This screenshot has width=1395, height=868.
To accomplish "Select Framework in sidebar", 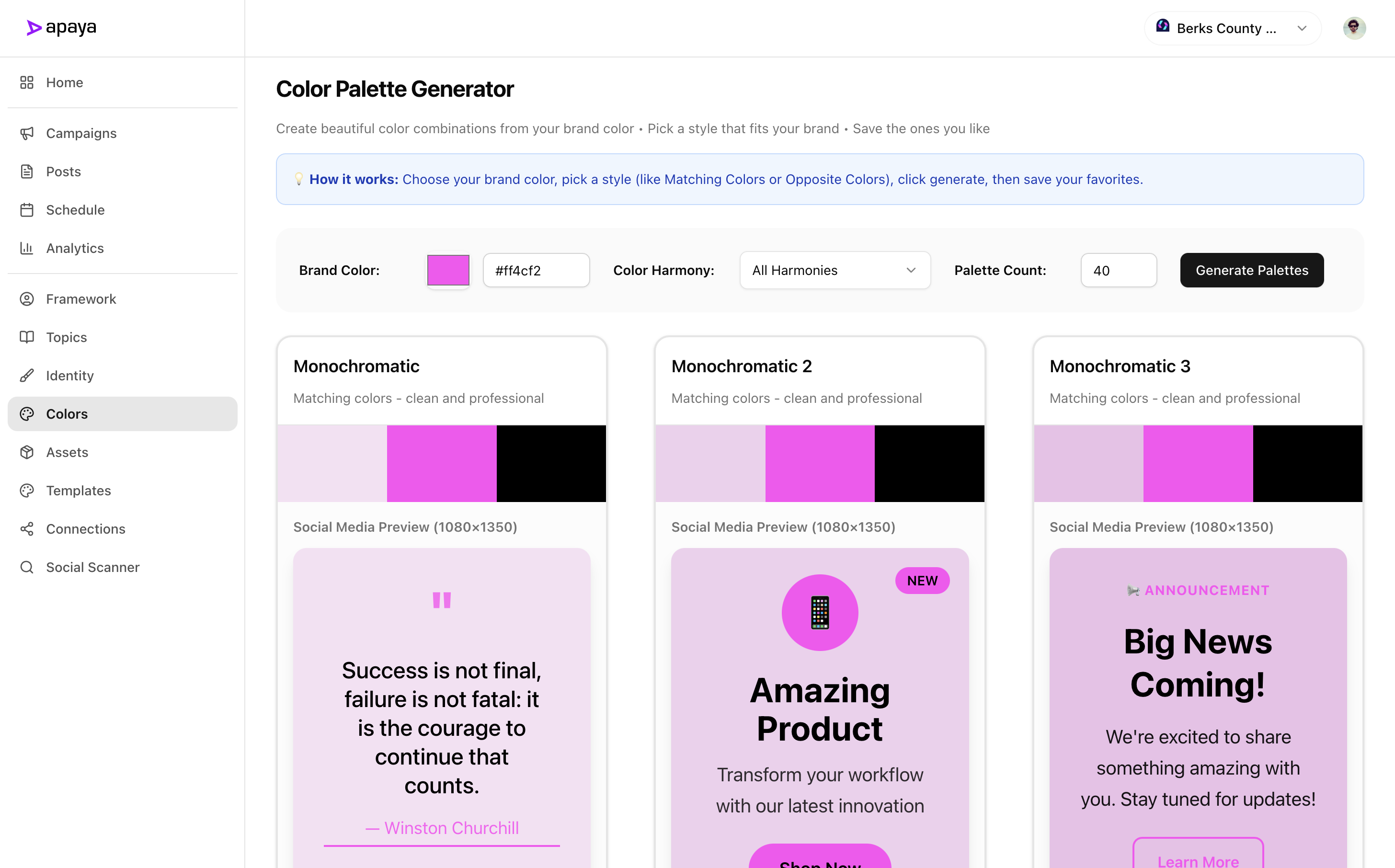I will click(x=81, y=299).
